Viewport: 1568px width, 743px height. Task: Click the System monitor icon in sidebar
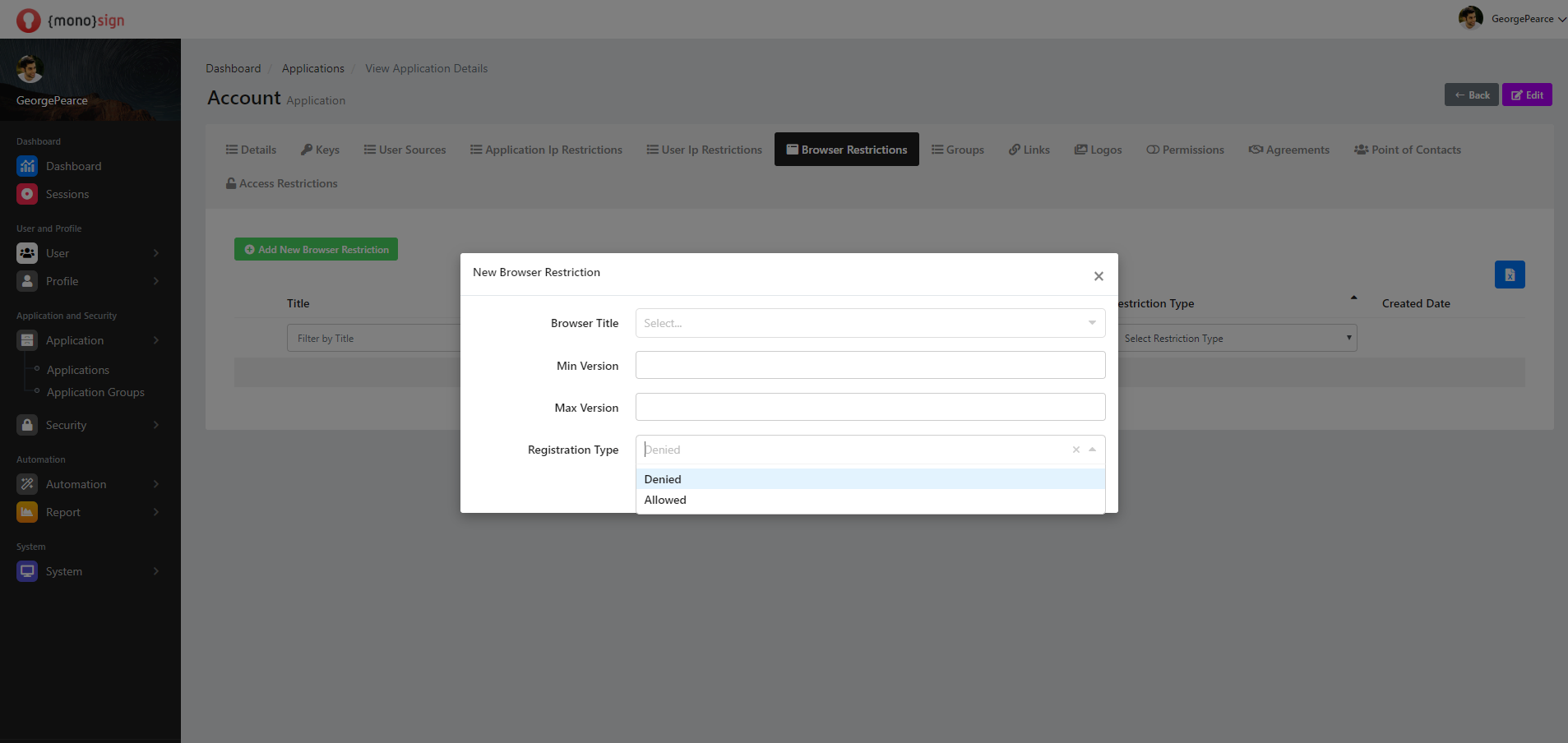pyautogui.click(x=27, y=571)
